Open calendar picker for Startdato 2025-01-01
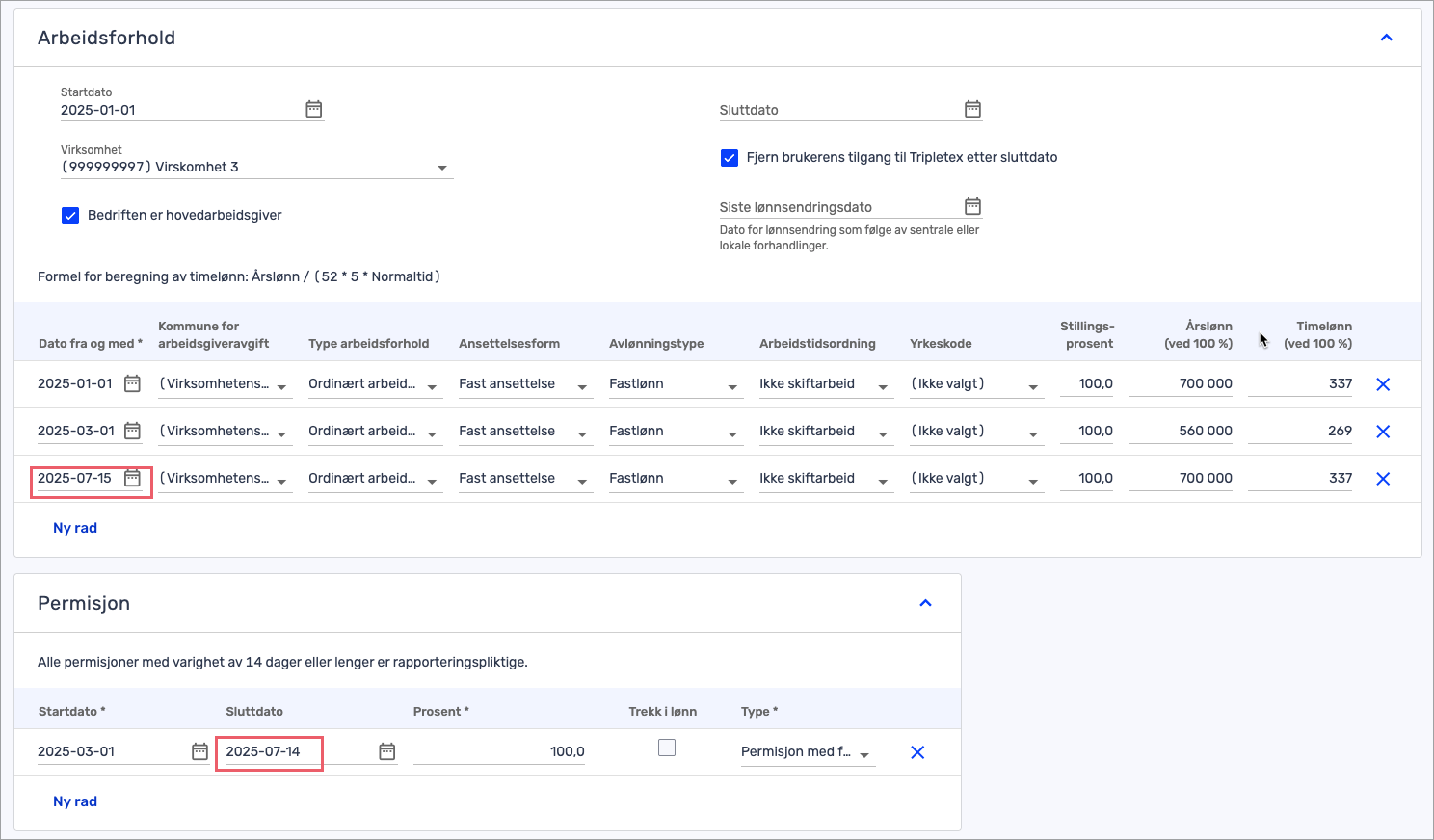1434x840 pixels. 314,109
